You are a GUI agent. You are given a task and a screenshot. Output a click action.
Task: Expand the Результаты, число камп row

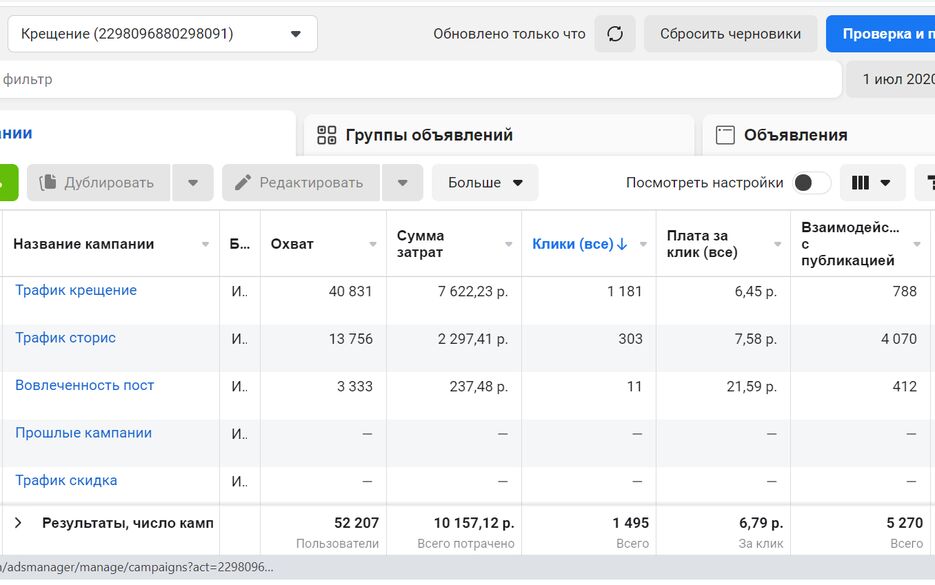point(18,523)
